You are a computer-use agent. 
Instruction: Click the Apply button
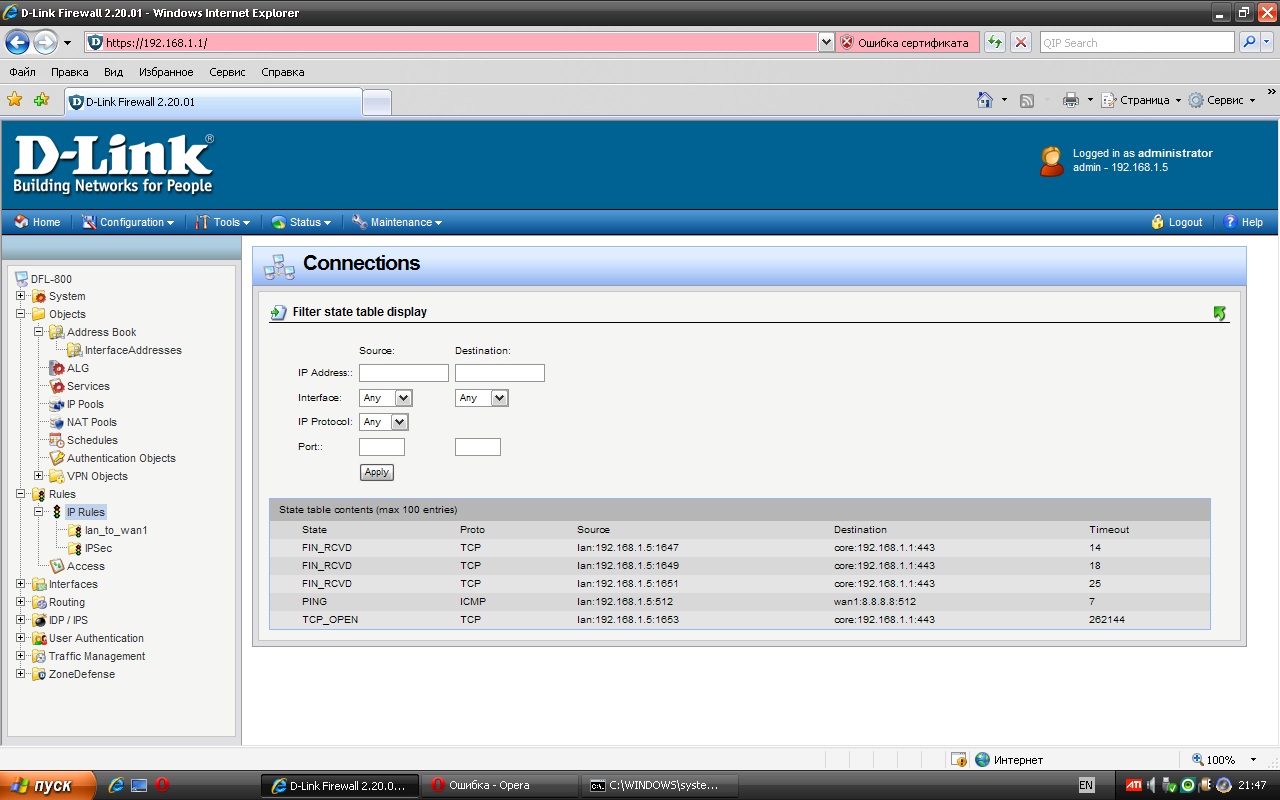click(377, 472)
